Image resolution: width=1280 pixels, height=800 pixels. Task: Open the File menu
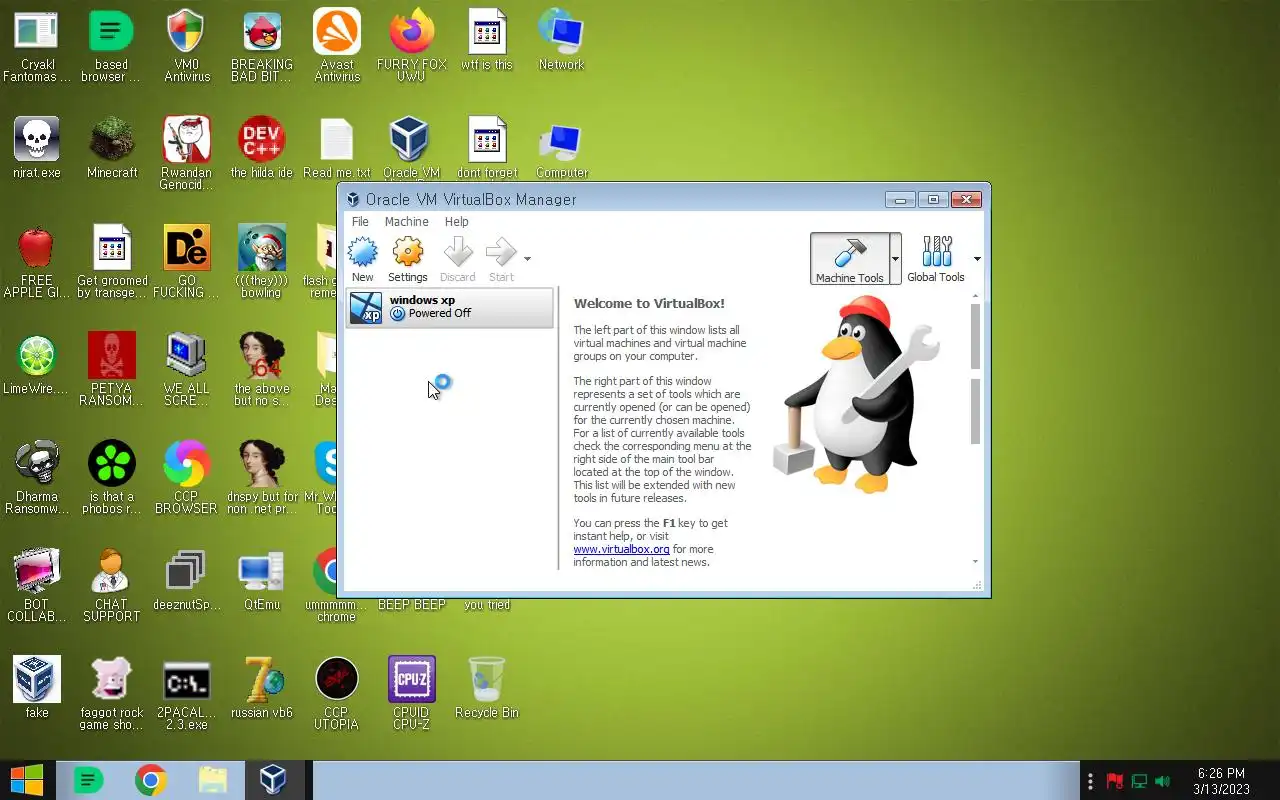tap(360, 222)
